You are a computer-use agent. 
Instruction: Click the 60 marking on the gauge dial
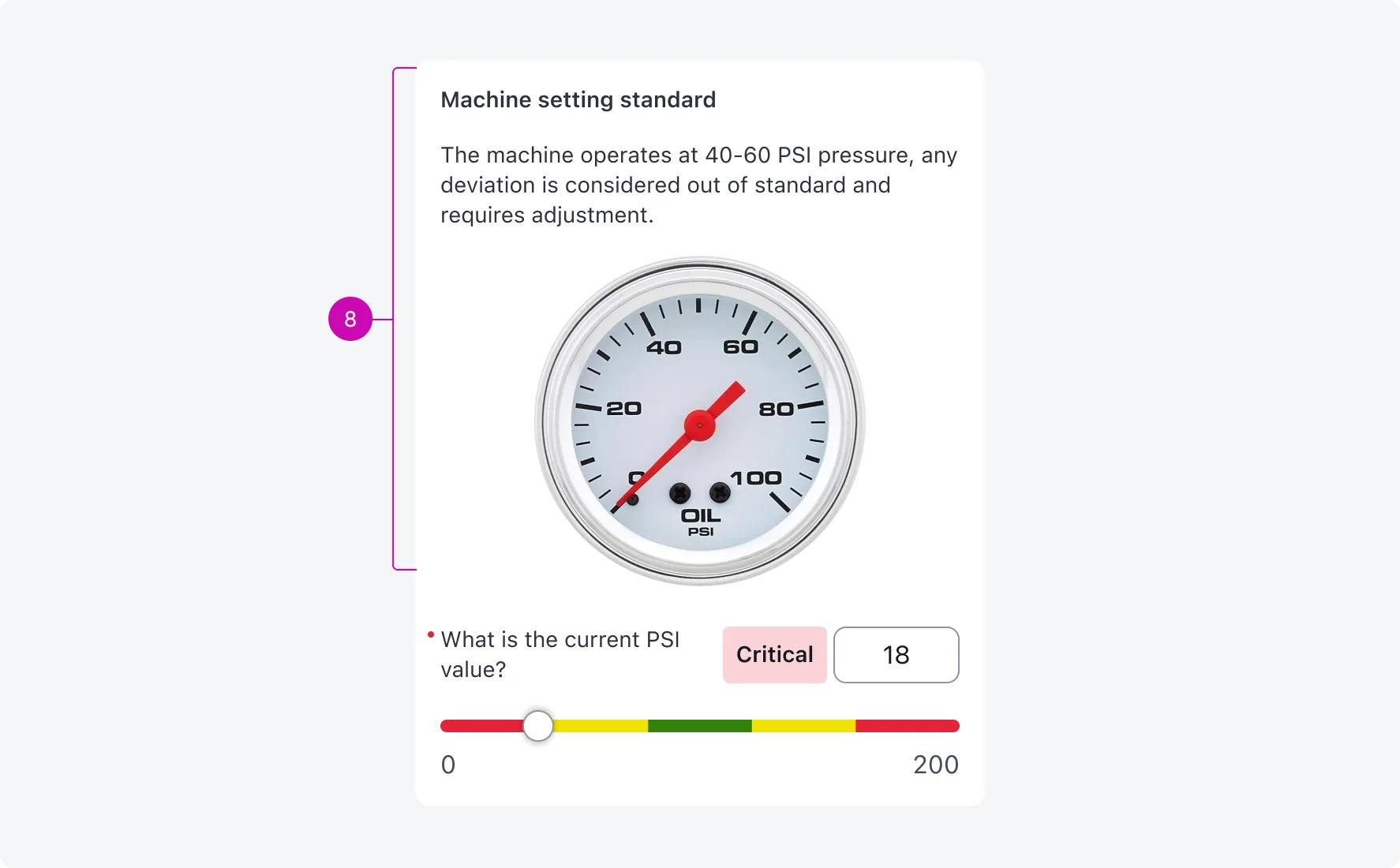740,346
